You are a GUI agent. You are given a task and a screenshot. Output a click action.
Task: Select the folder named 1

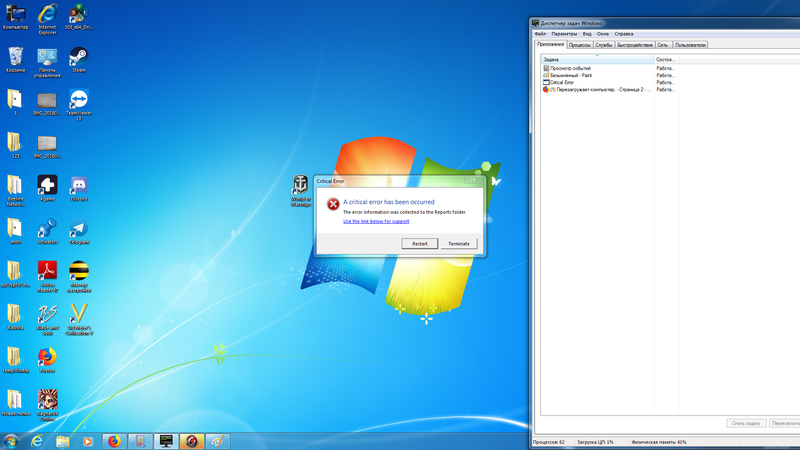[15, 103]
